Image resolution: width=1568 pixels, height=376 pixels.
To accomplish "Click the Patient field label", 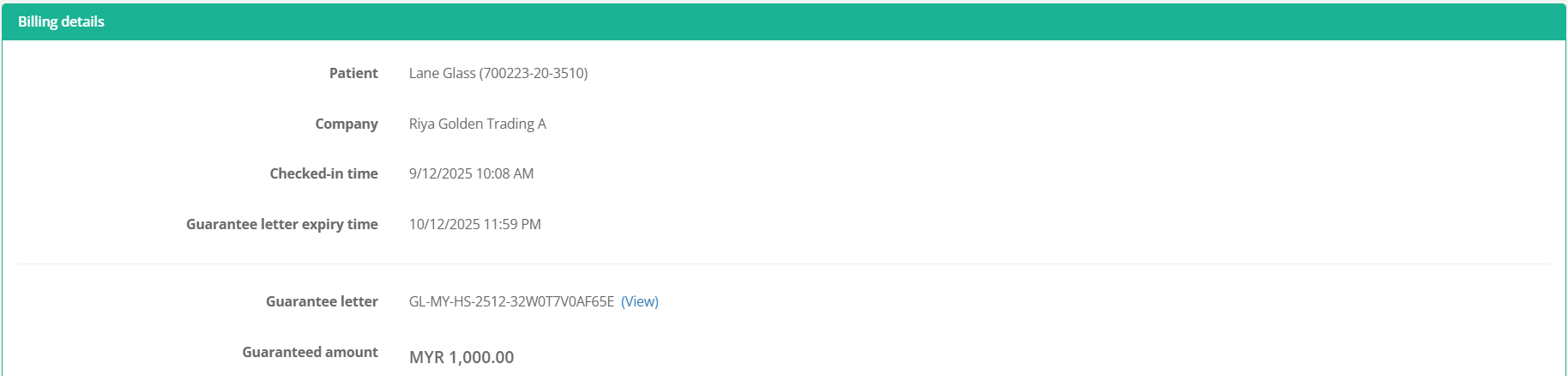I will pos(353,73).
